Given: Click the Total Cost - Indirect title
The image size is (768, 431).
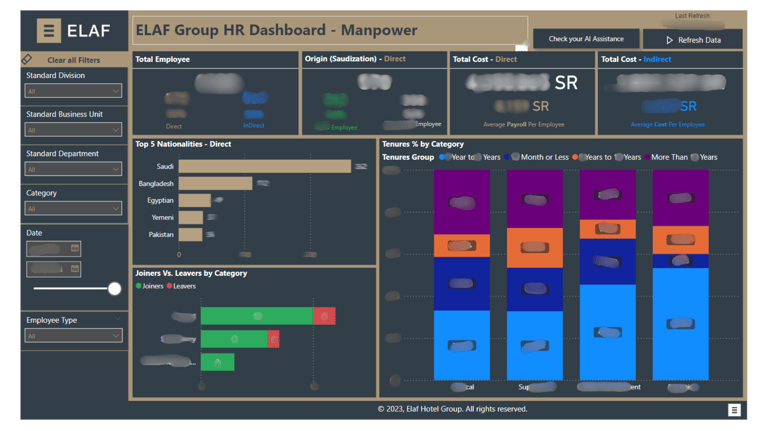Looking at the screenshot, I should coord(636,59).
